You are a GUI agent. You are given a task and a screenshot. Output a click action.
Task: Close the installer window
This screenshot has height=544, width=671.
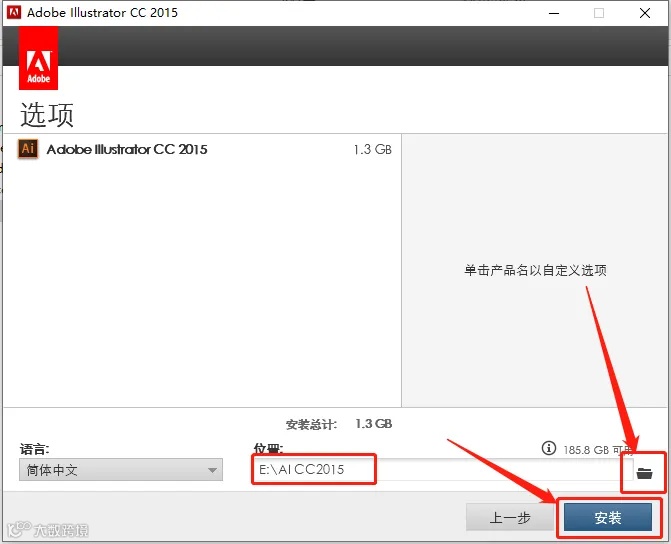(x=645, y=13)
